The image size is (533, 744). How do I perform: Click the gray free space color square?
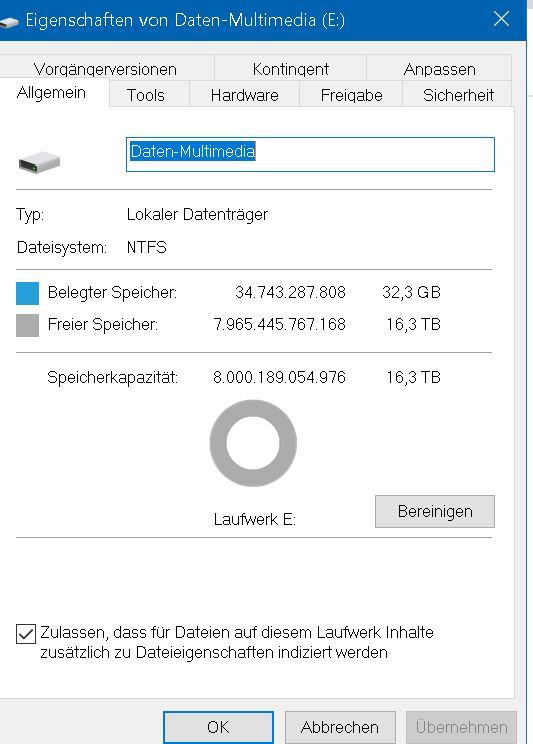(x=28, y=325)
